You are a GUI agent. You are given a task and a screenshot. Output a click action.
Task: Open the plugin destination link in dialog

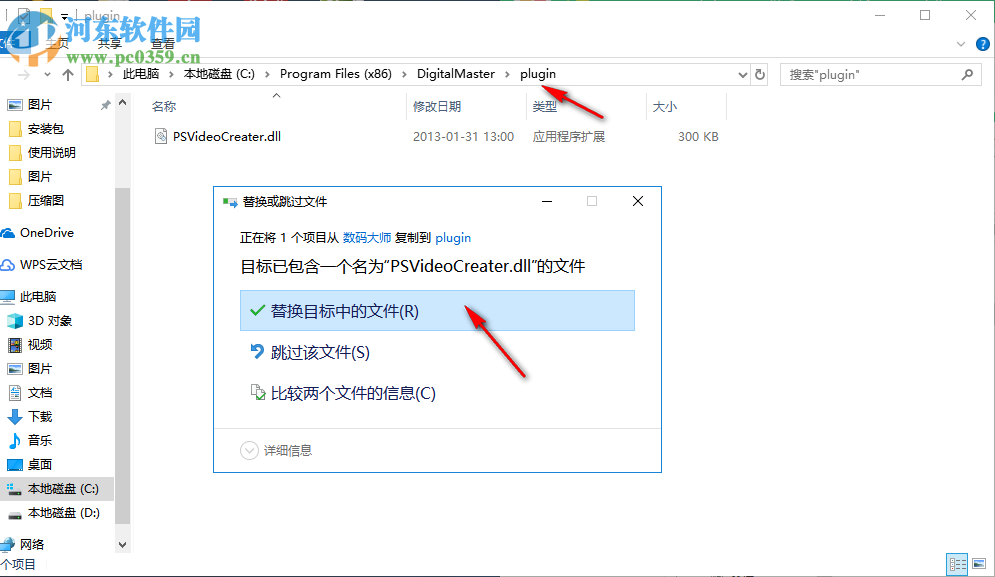(x=453, y=237)
